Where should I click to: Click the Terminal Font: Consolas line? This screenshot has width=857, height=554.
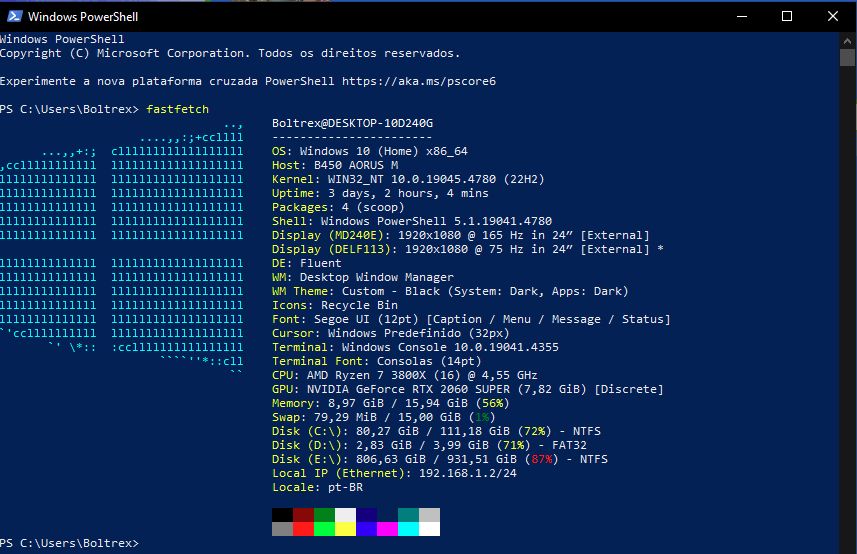(377, 362)
